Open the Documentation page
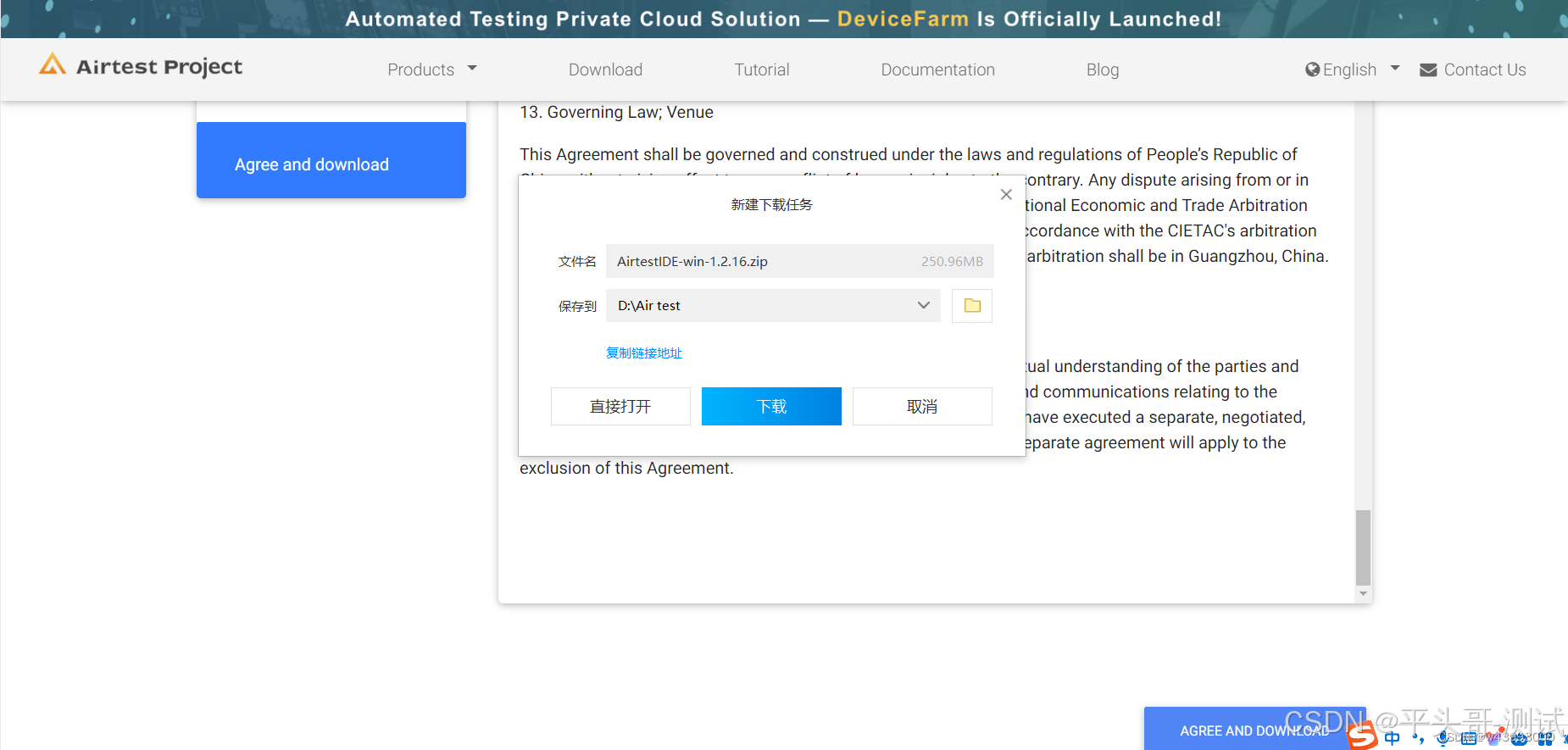Screen dimensions: 1568x750 click(x=937, y=69)
